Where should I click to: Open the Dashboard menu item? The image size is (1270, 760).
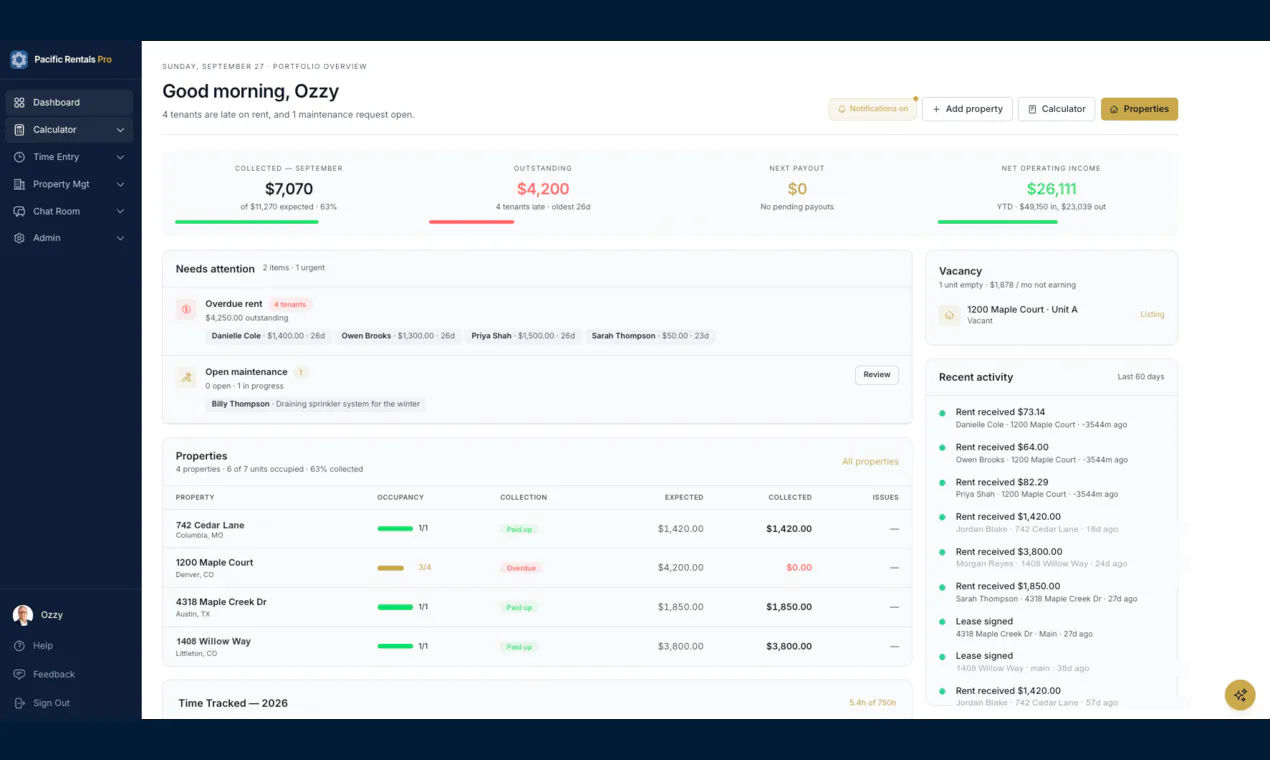69,102
